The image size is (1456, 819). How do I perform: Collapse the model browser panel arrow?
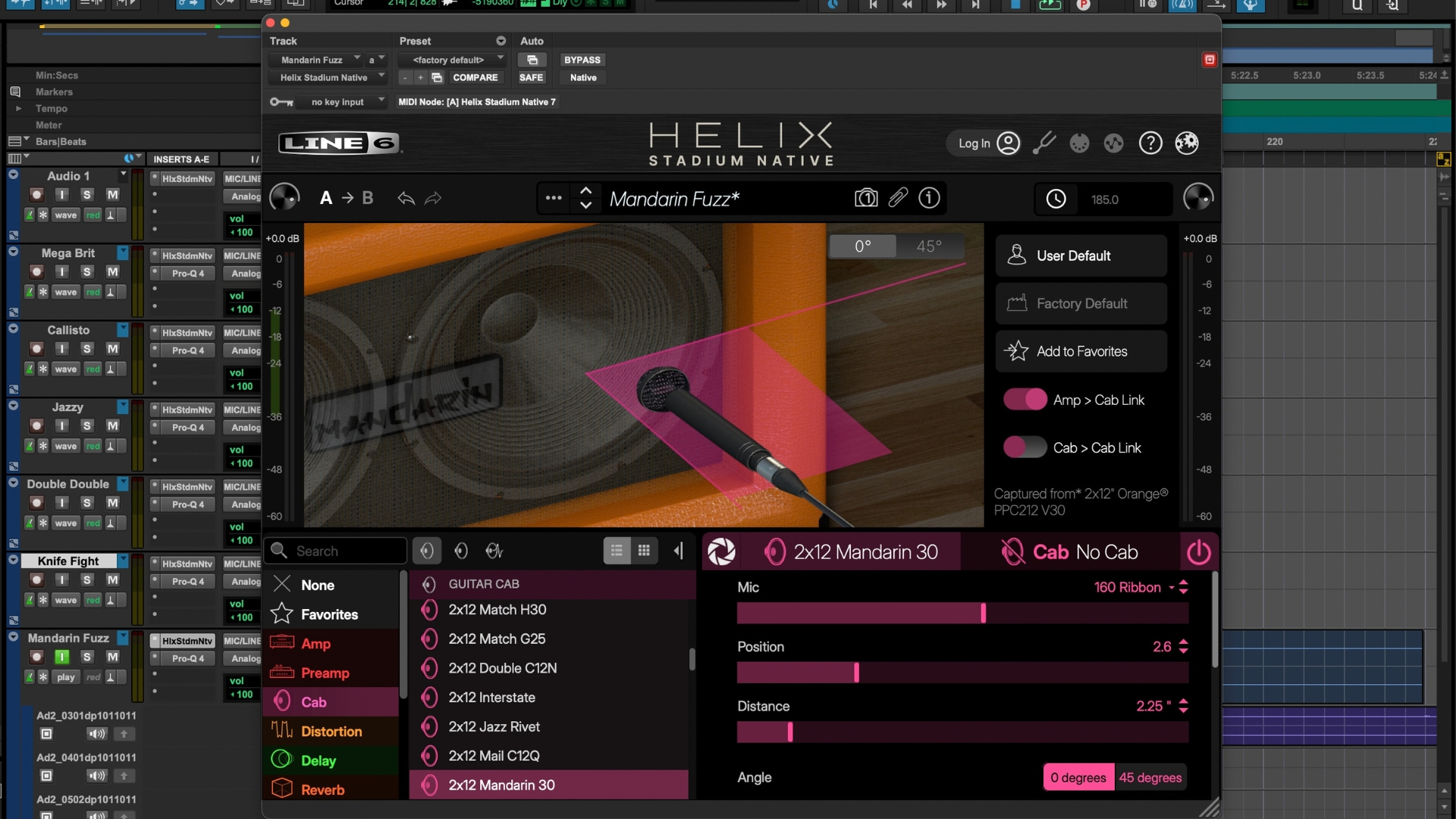point(679,551)
